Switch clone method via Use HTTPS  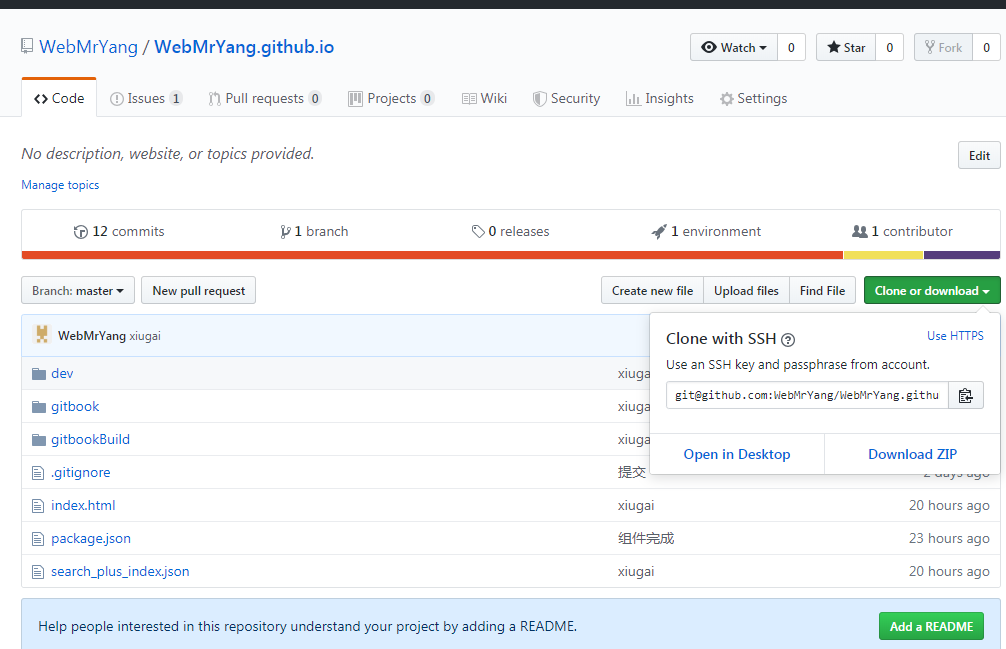(x=955, y=336)
